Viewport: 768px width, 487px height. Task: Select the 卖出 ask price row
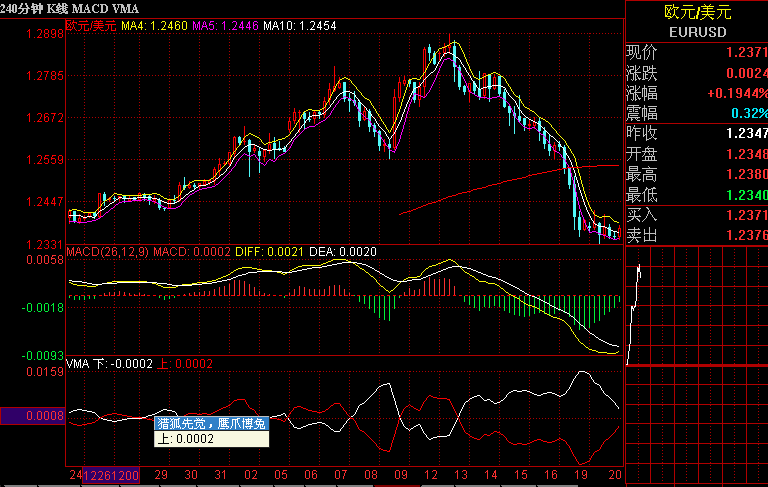point(697,236)
